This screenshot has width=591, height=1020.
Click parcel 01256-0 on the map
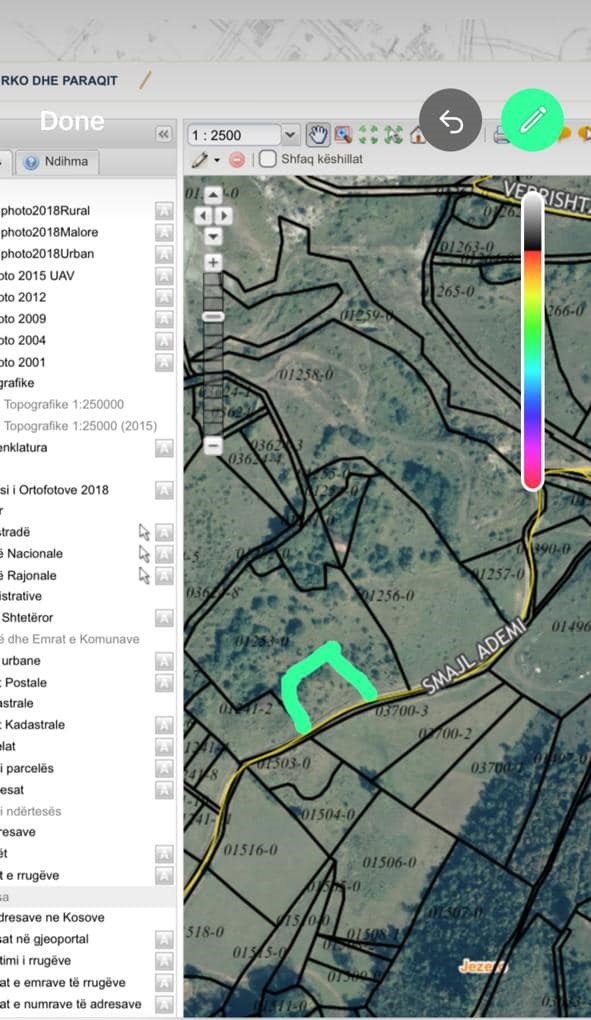point(387,595)
